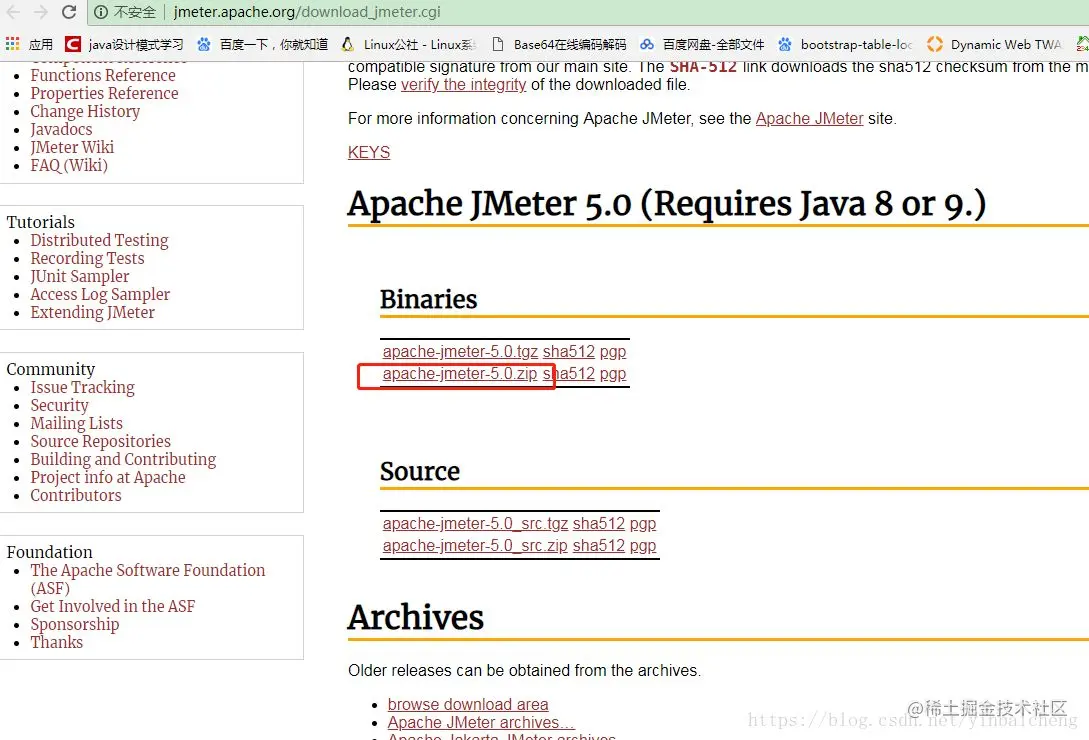Follow the 'verify the integrity' link
Screen dimensions: 1089x740
[x=463, y=85]
